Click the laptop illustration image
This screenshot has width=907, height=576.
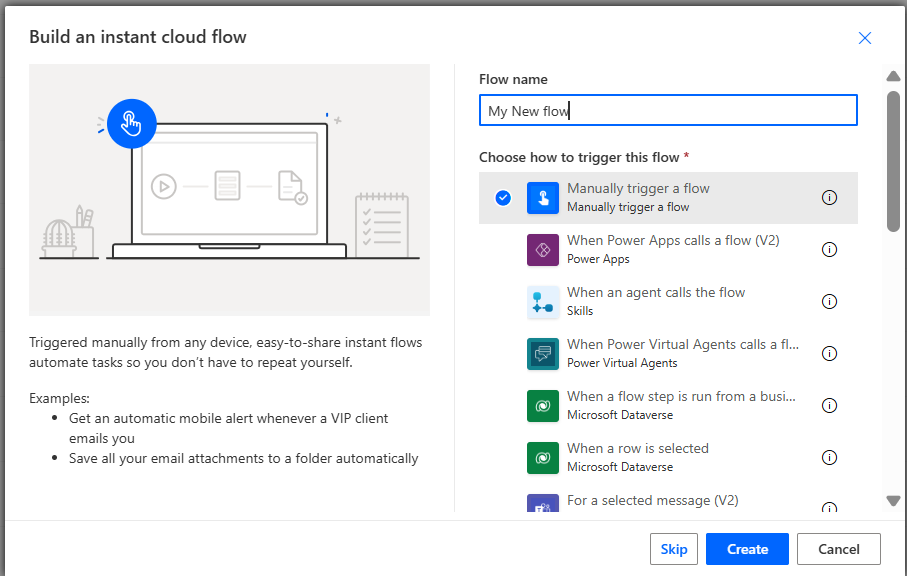click(x=230, y=190)
